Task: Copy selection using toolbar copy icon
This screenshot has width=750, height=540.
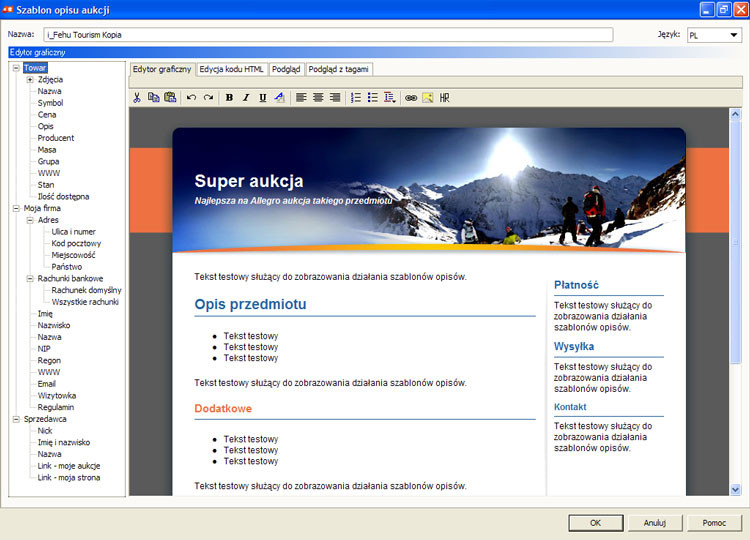Action: pos(154,98)
